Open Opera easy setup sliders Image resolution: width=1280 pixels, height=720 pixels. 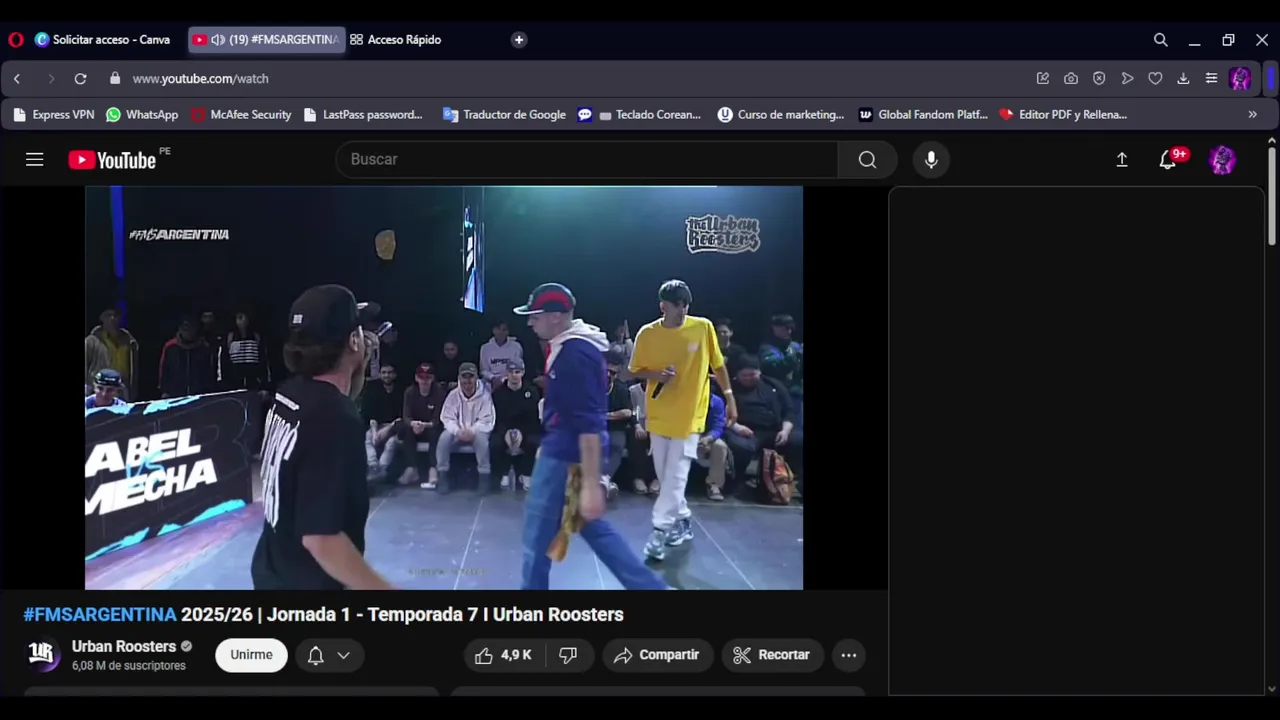[x=1211, y=78]
